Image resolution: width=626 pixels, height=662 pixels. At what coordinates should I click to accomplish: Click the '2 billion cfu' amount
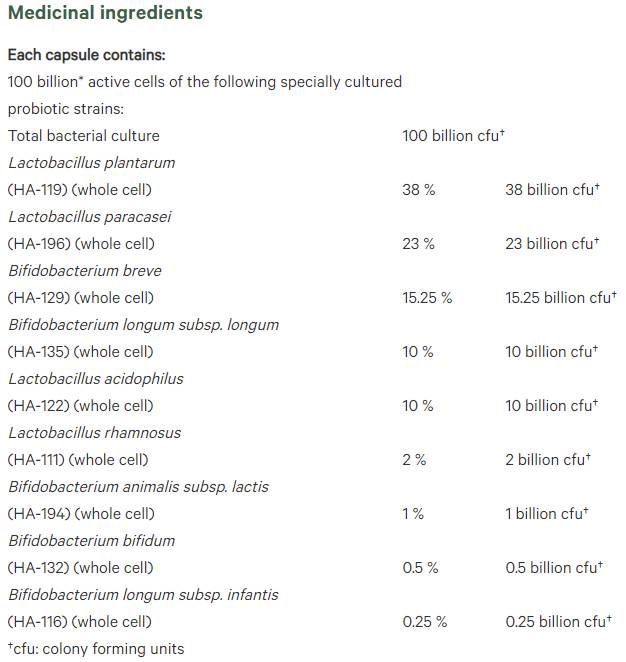click(x=548, y=459)
